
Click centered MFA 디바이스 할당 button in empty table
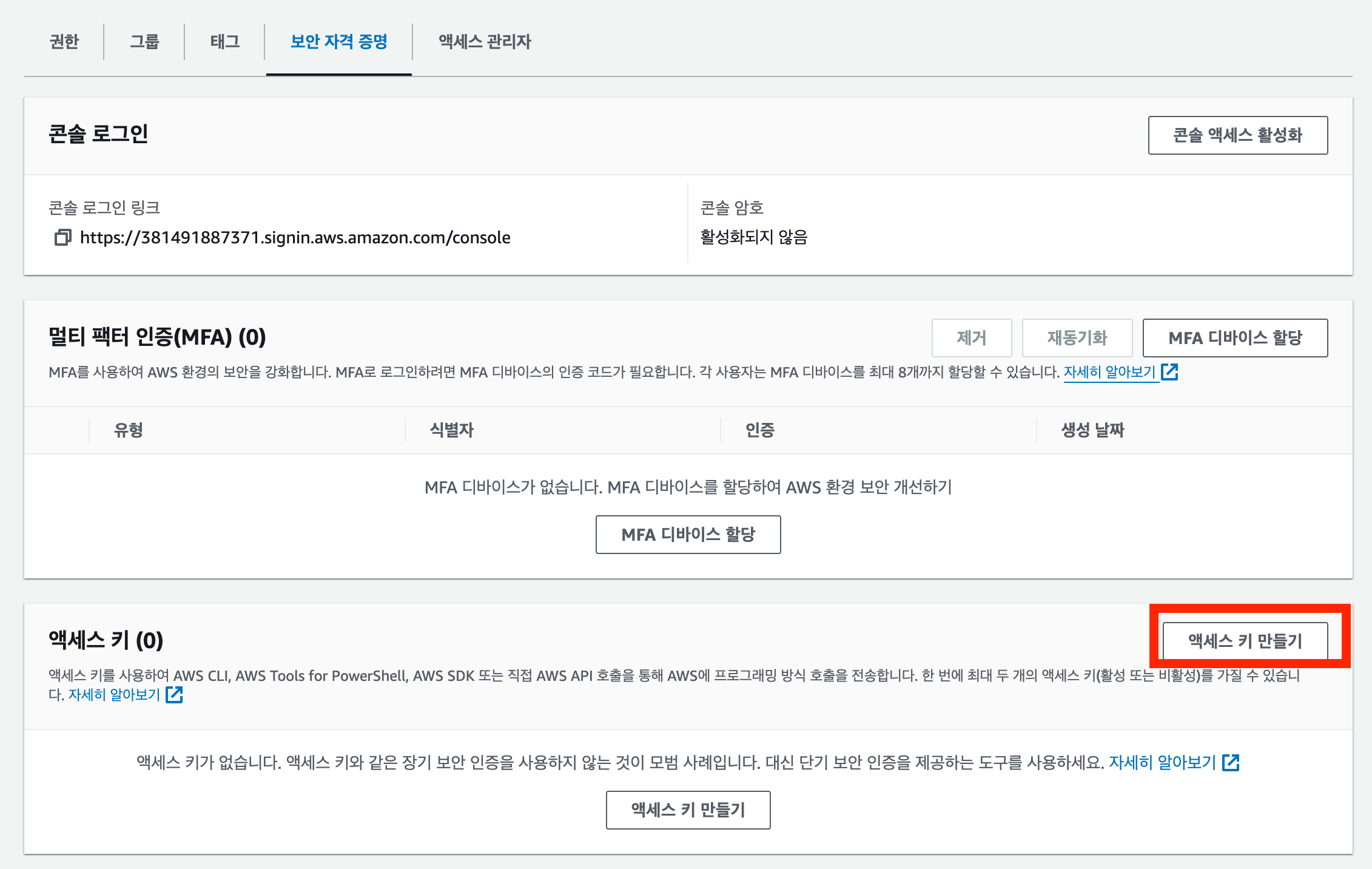point(688,535)
